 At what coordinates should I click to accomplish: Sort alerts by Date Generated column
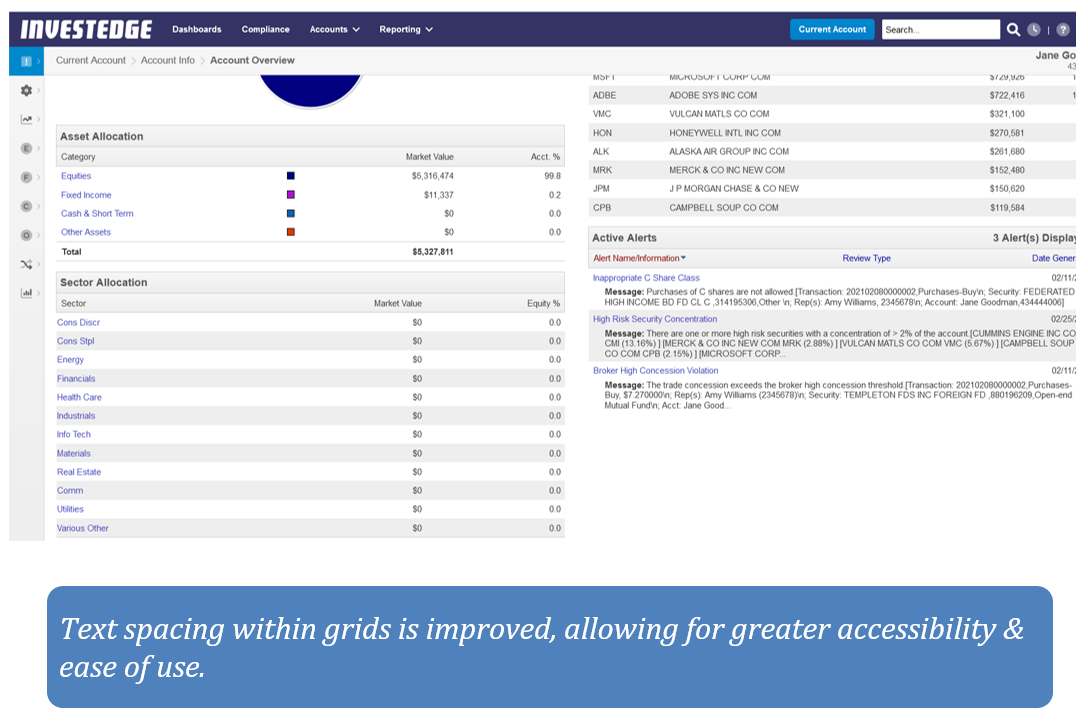(x=1053, y=258)
